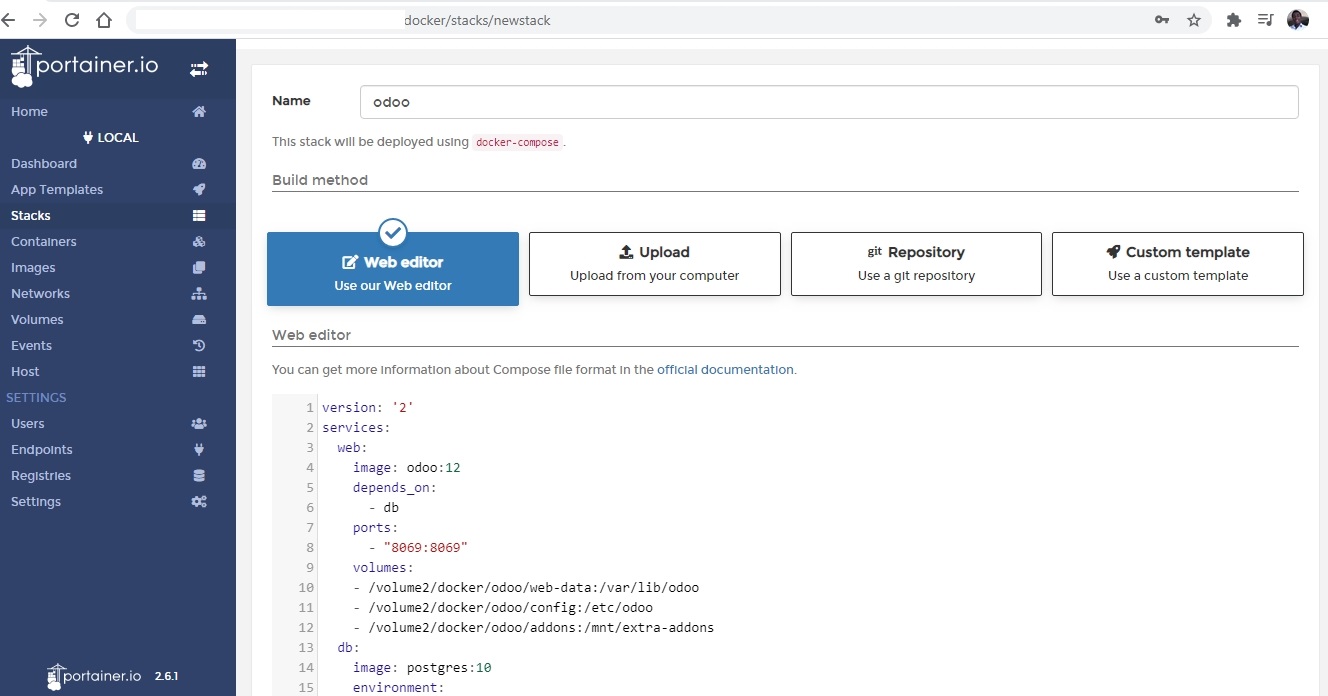1328x696 pixels.
Task: Click the docker-compose code label
Action: click(x=518, y=142)
